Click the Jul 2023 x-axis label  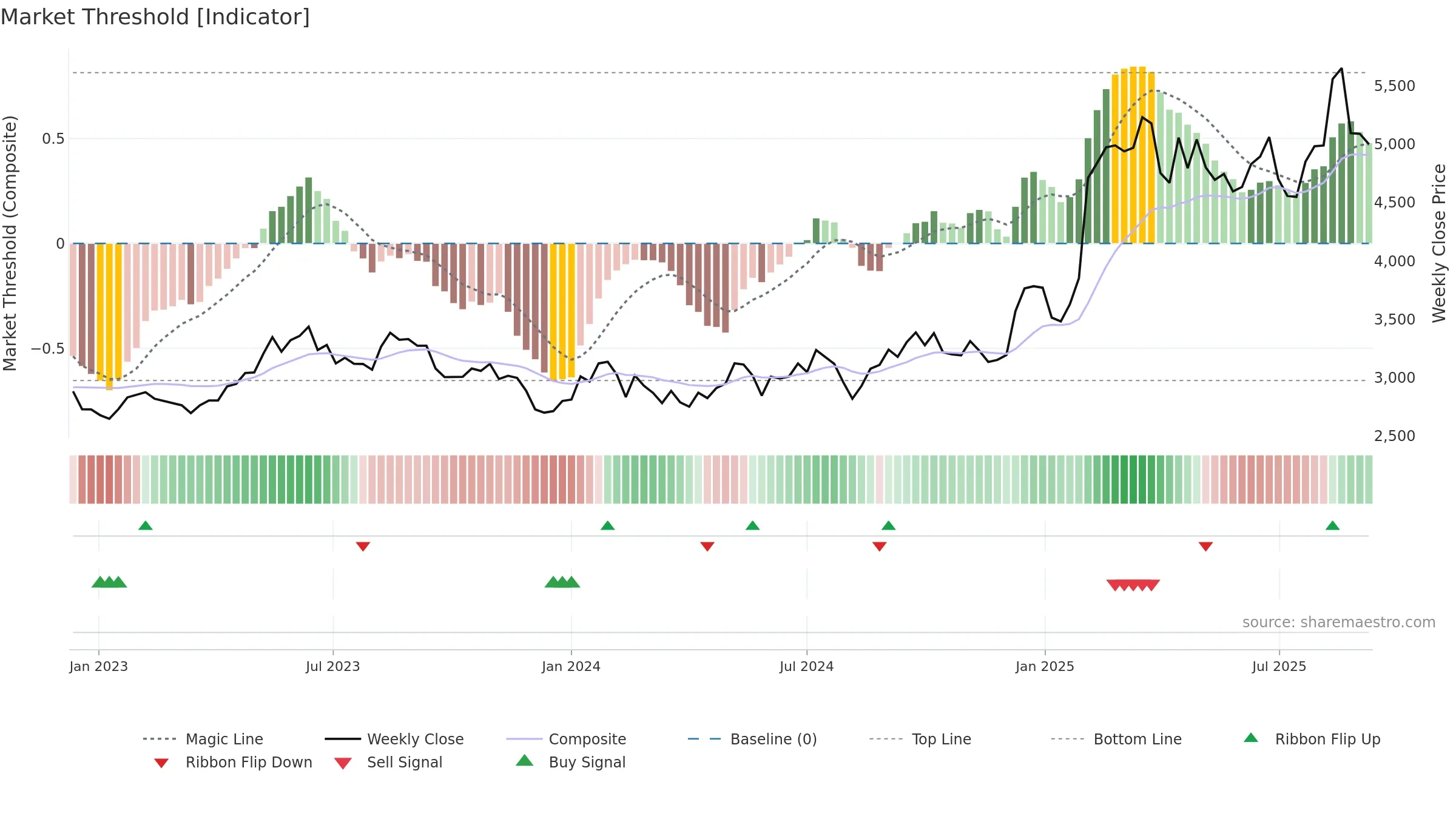pos(333,666)
